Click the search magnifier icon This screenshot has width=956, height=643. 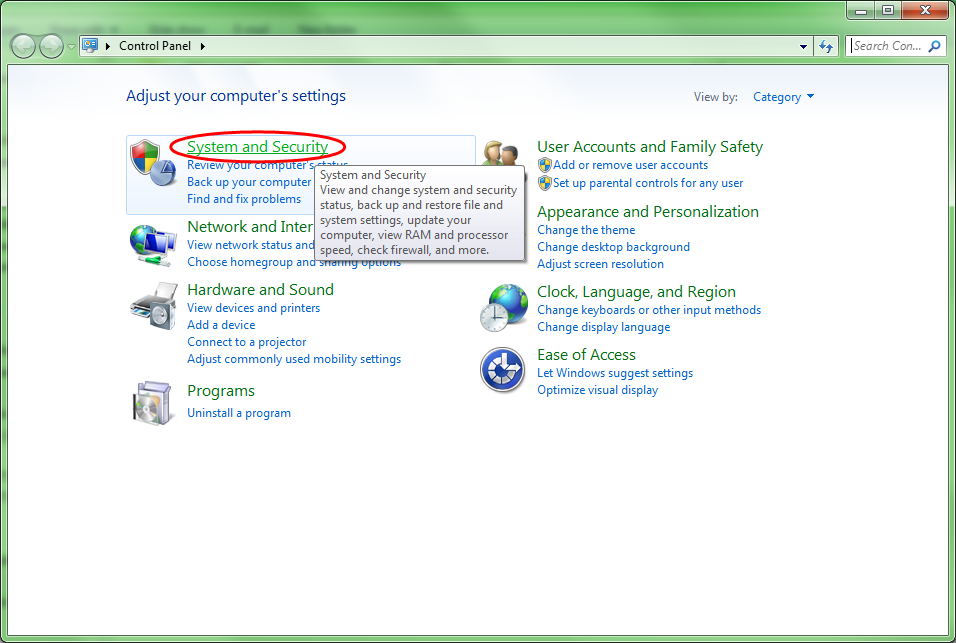click(934, 46)
